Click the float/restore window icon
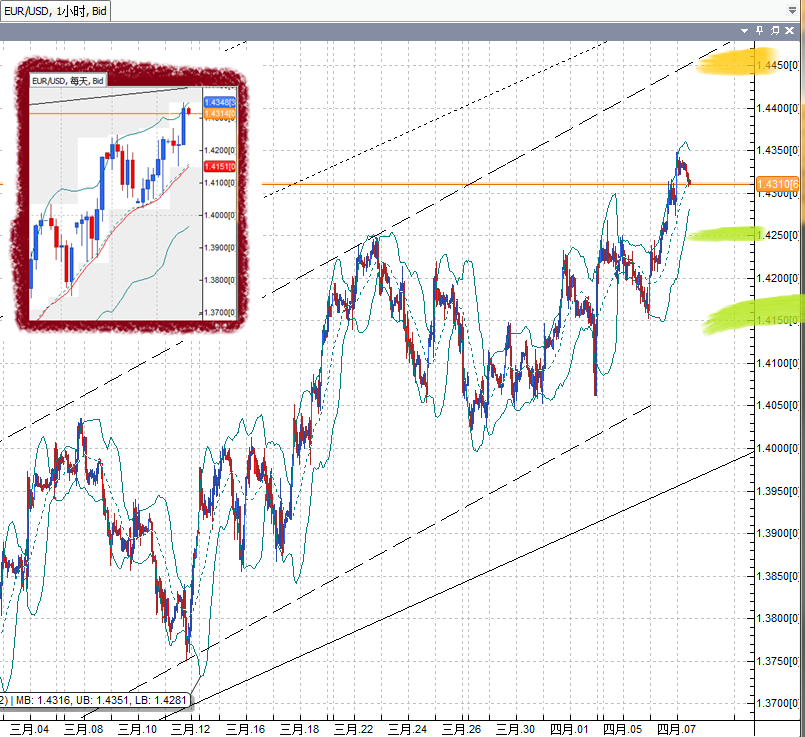Viewport: 805px width, 737px height. [775, 31]
